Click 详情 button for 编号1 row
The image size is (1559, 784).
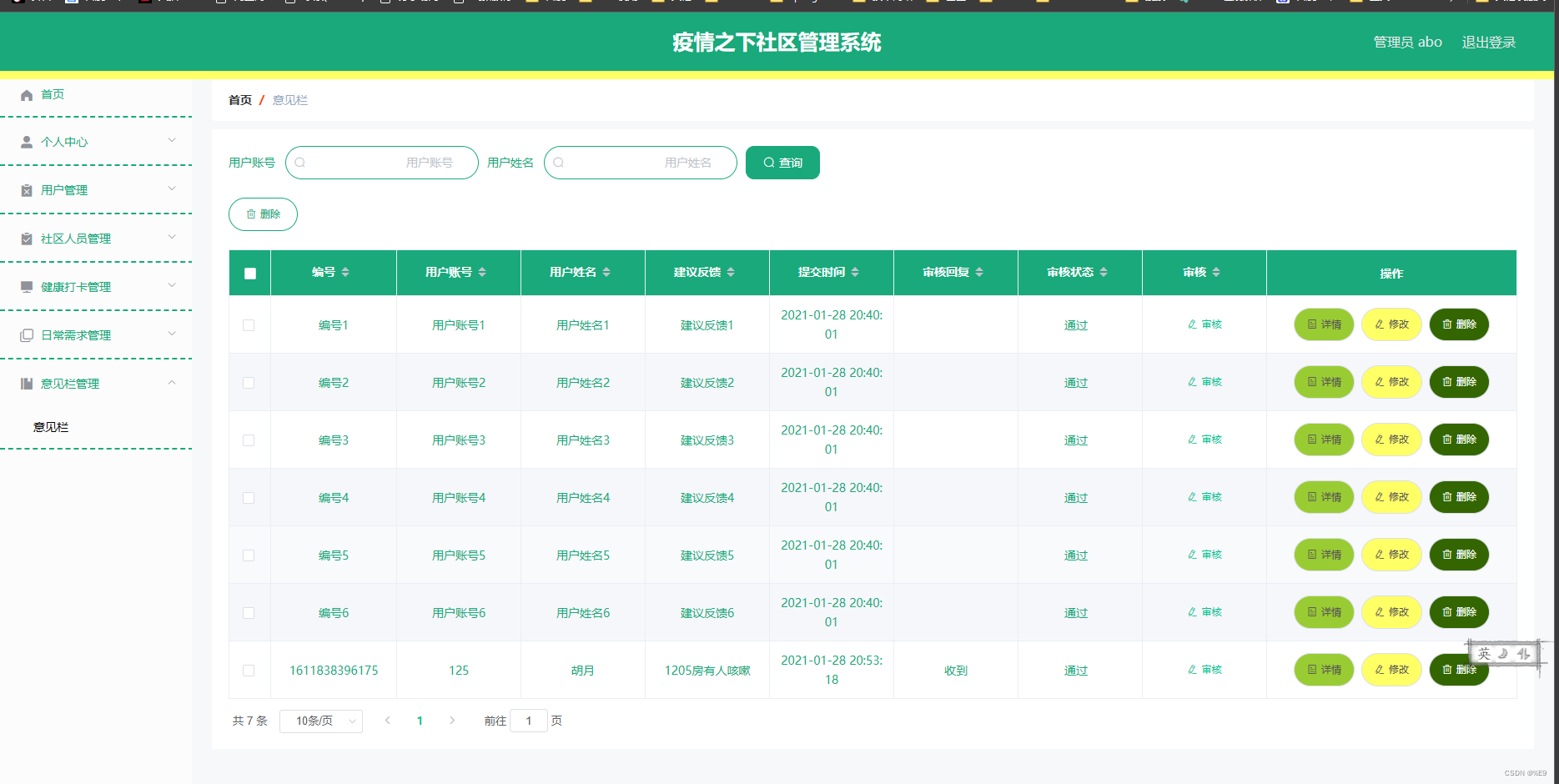click(1324, 324)
